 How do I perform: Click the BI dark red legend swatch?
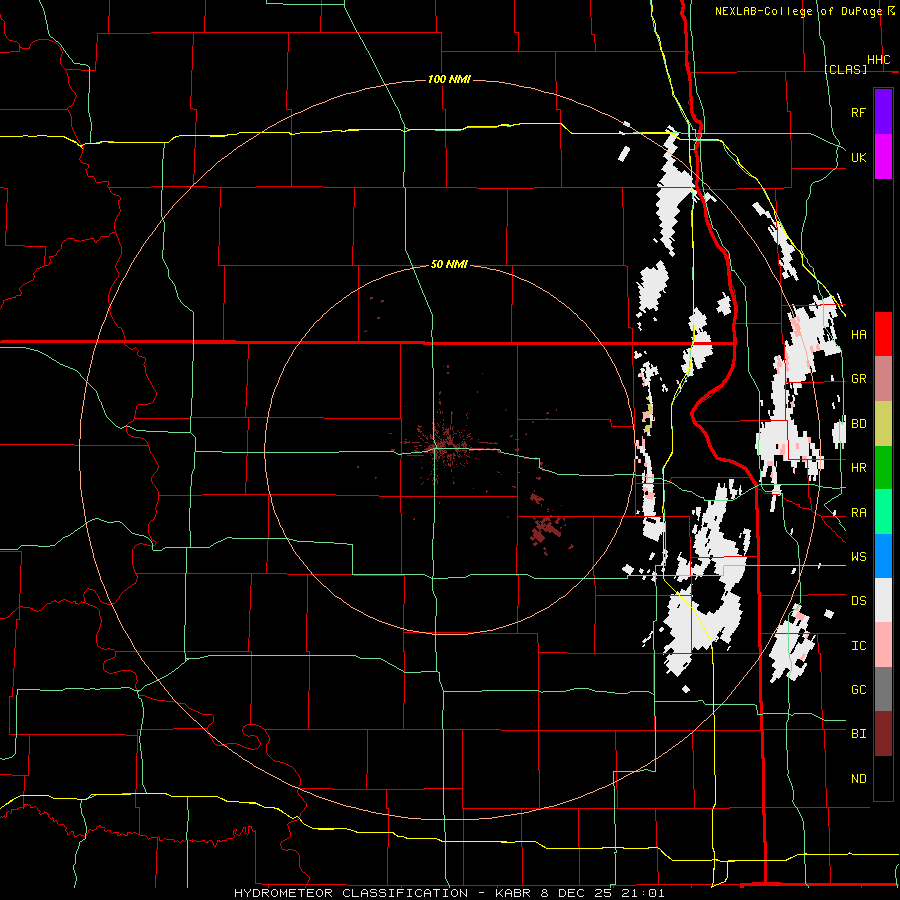(883, 734)
